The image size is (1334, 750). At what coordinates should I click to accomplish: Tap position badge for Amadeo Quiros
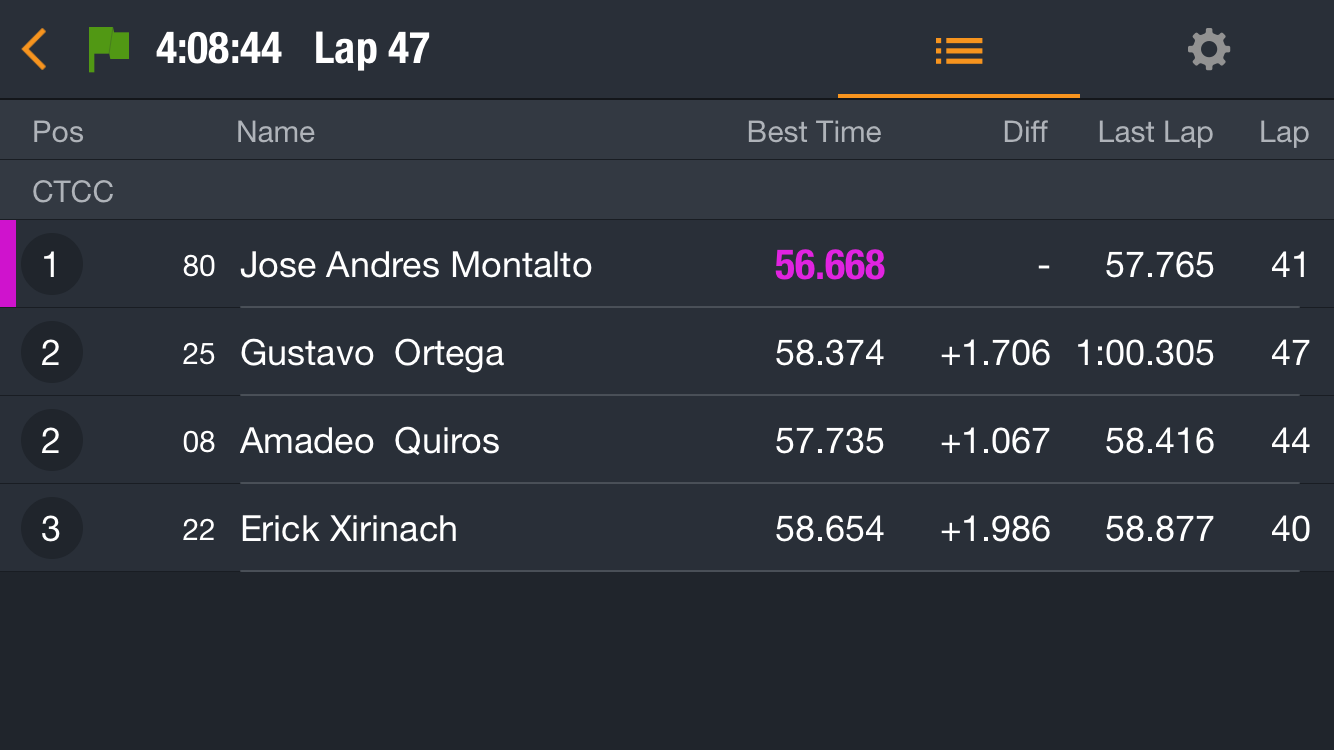pyautogui.click(x=51, y=441)
